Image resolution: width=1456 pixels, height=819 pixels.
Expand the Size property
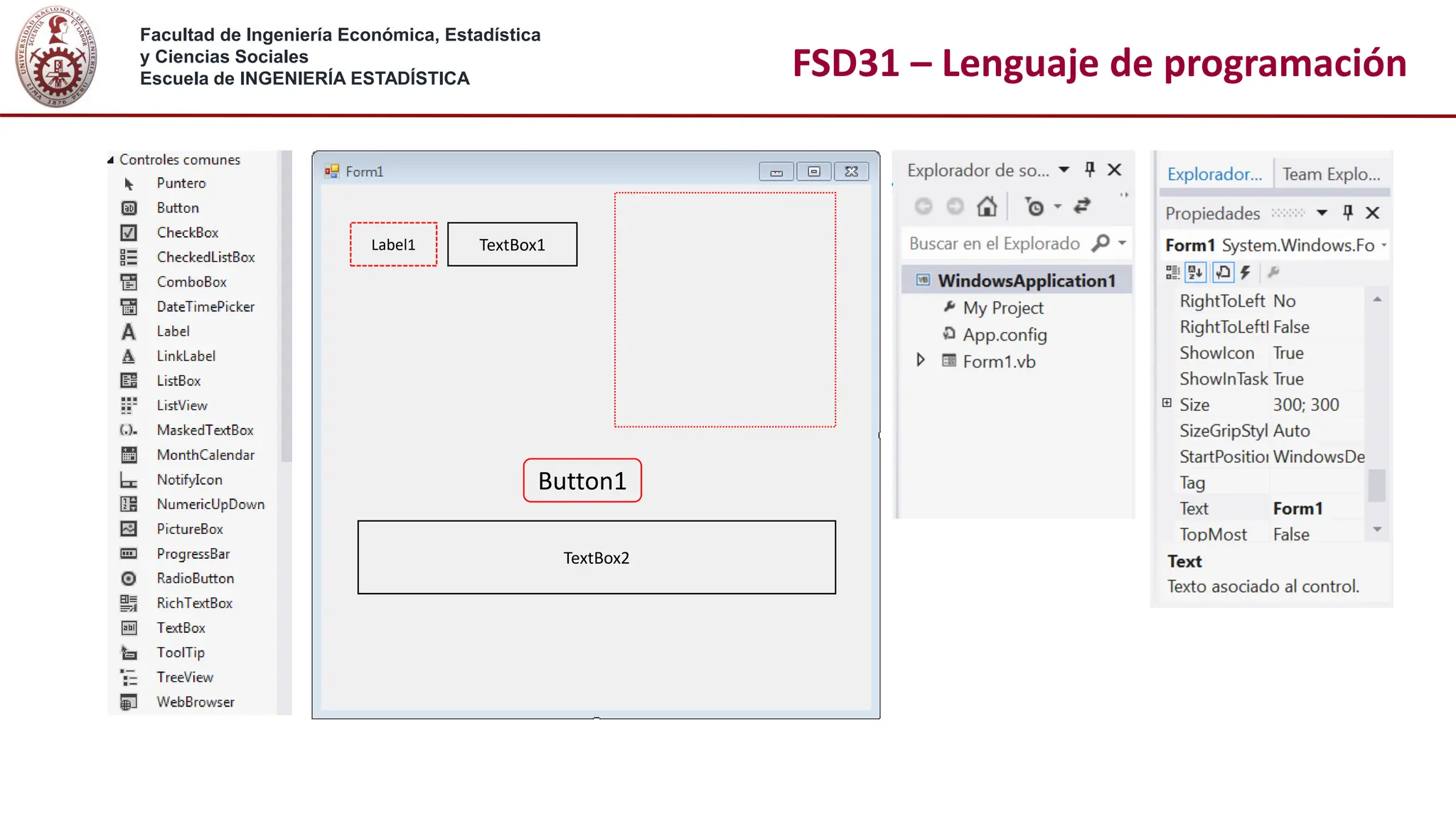point(1167,403)
